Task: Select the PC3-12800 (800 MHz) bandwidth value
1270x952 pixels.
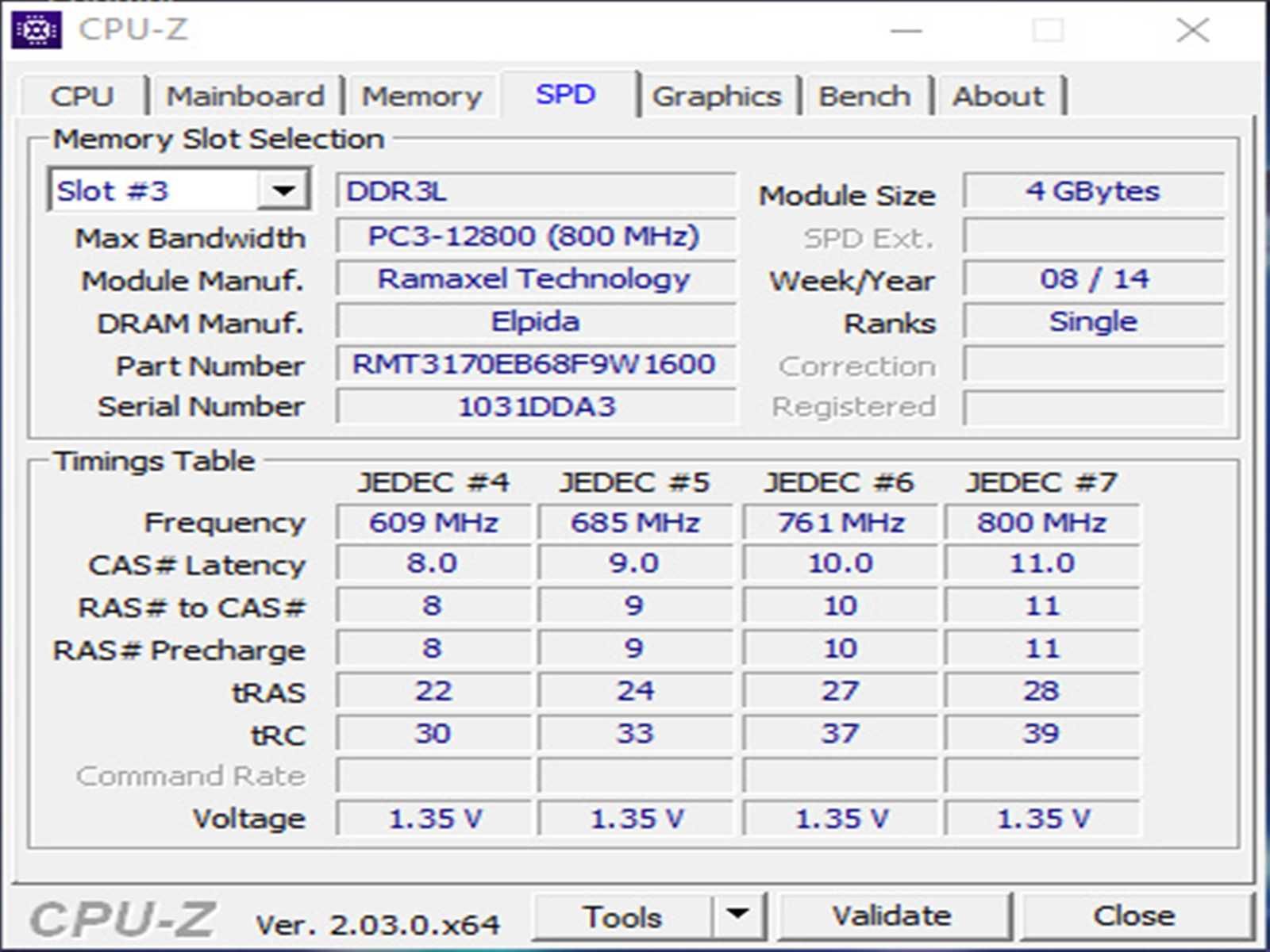Action: click(x=536, y=236)
